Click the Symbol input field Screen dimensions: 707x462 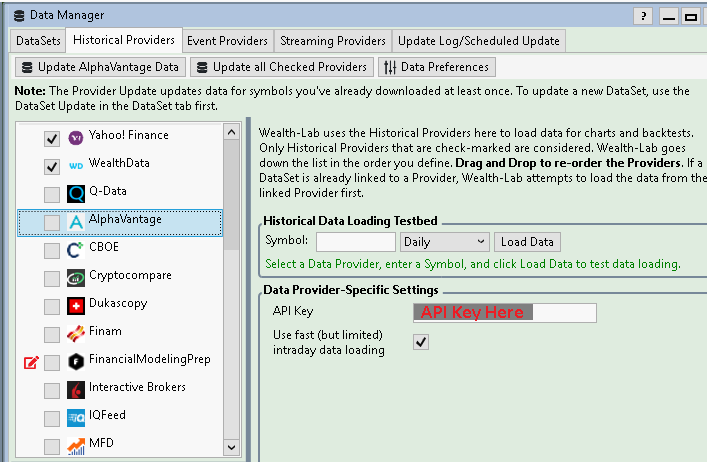pyautogui.click(x=356, y=242)
